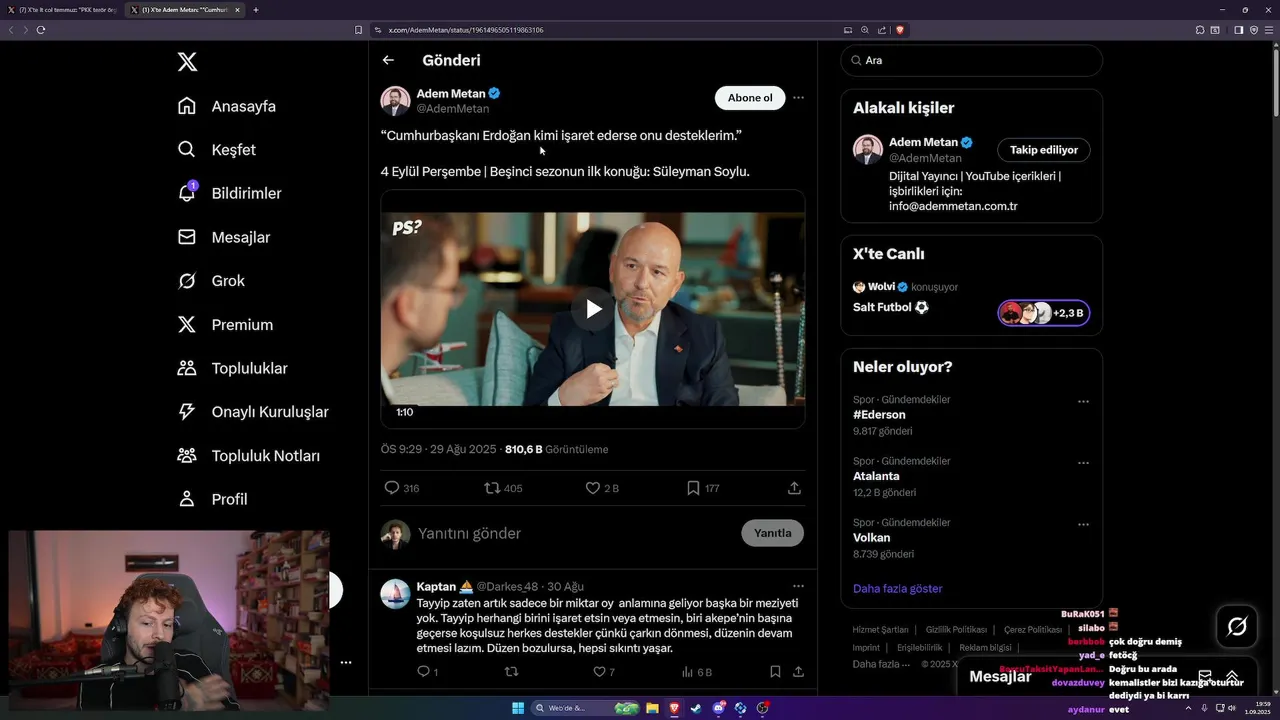
Task: Repost the post showing 405 reposts
Action: tap(503, 488)
